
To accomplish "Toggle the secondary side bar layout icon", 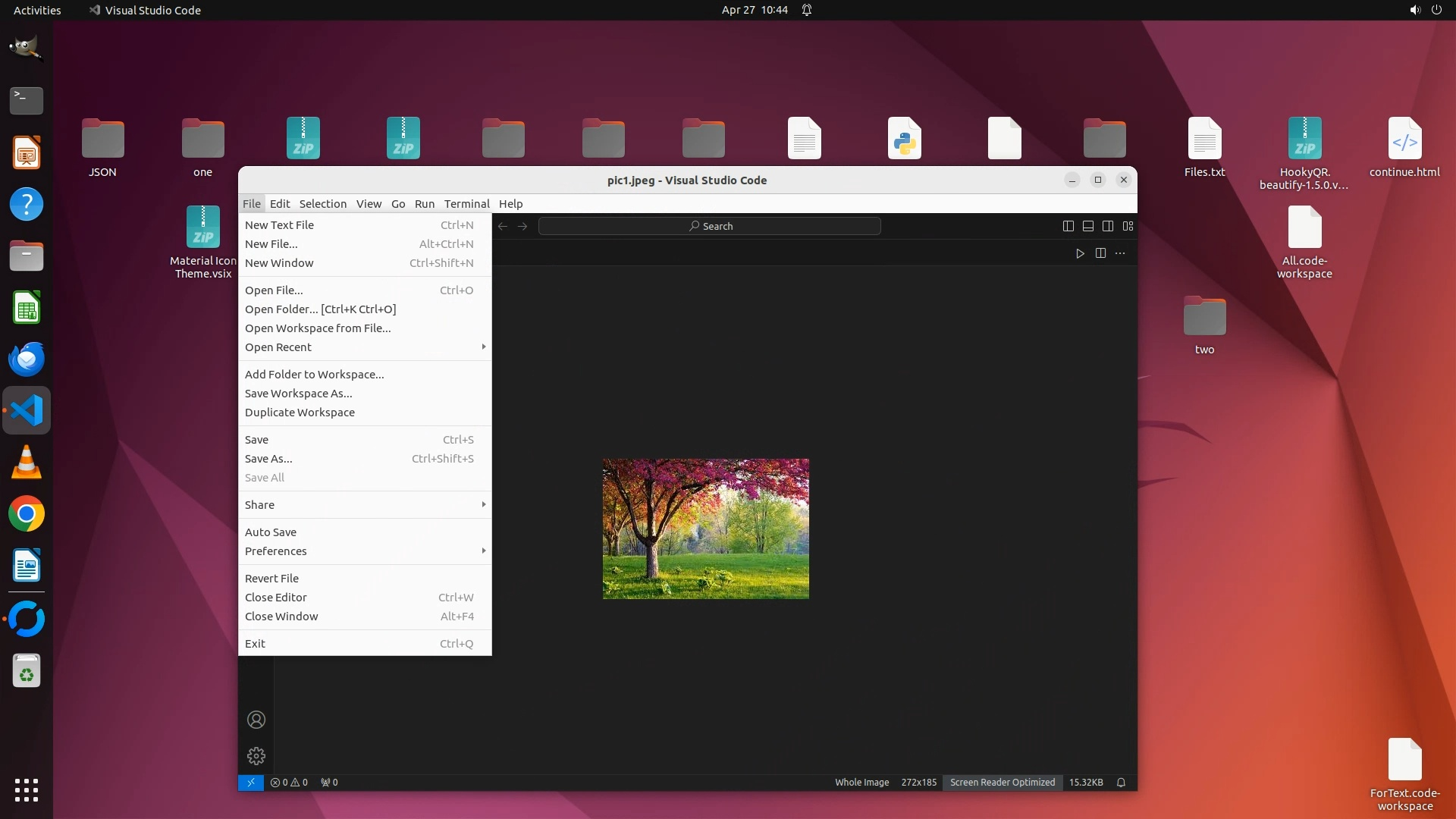I will pyautogui.click(x=1108, y=226).
